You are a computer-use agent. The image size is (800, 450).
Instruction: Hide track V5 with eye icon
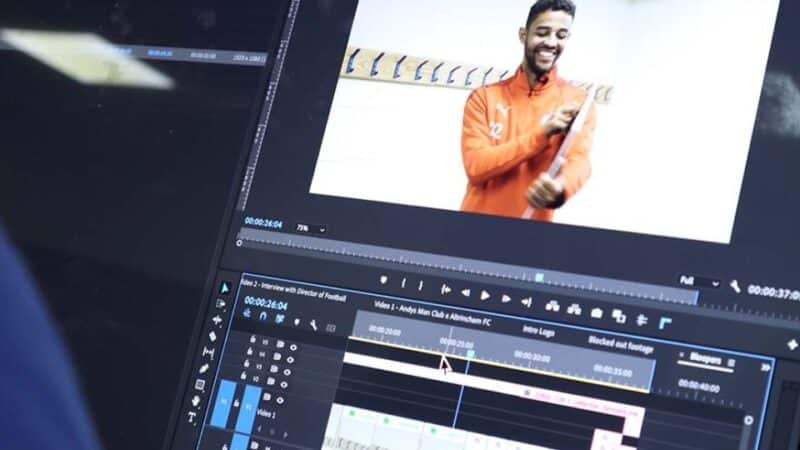(x=293, y=347)
